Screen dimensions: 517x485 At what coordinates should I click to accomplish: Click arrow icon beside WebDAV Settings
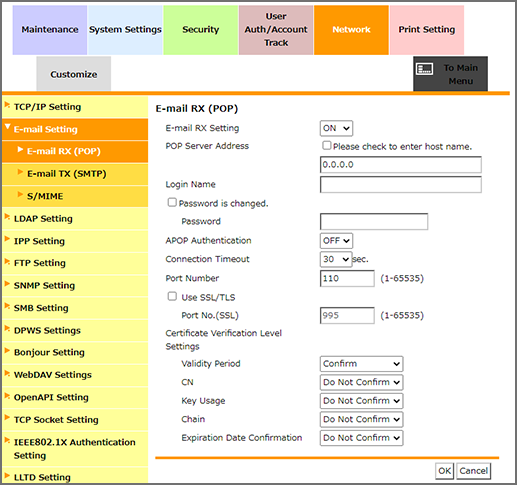pos(7,373)
